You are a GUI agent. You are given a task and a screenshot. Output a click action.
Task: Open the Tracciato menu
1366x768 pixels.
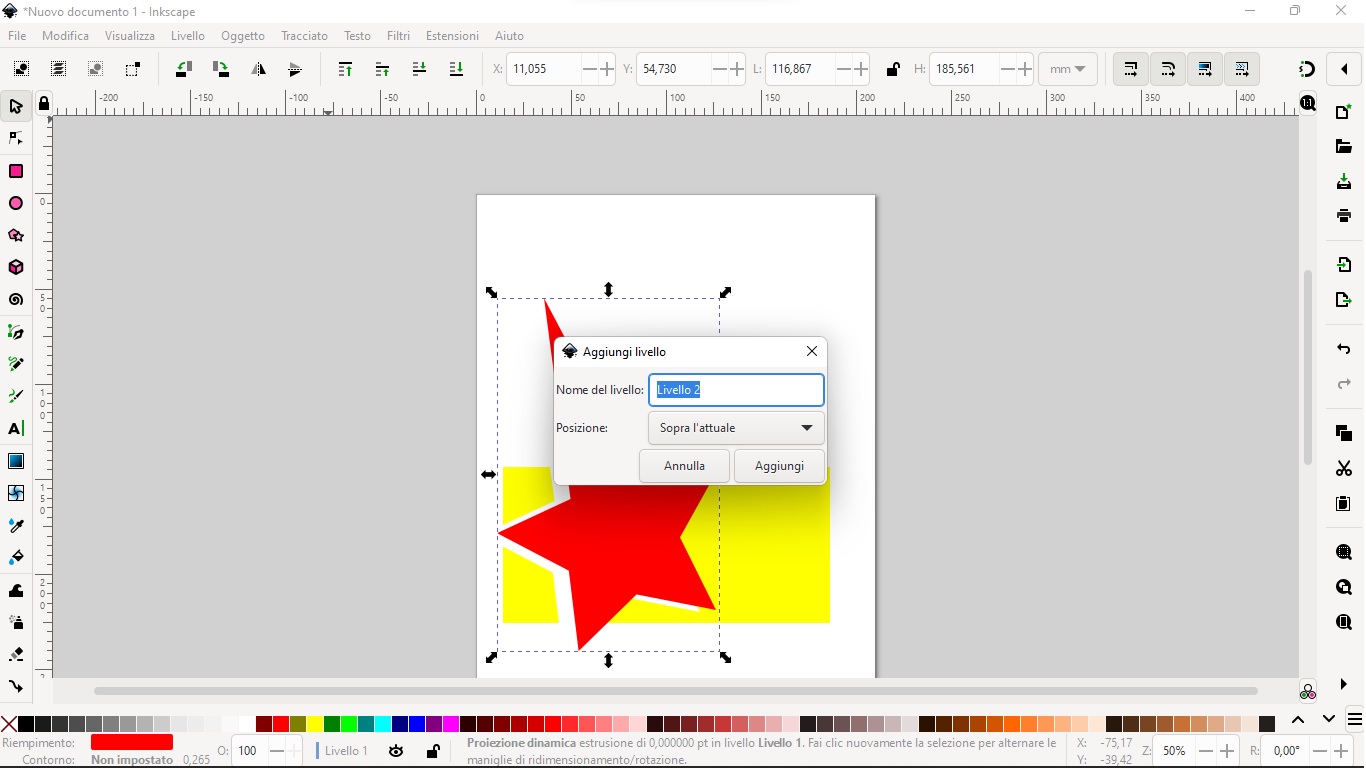pos(304,36)
